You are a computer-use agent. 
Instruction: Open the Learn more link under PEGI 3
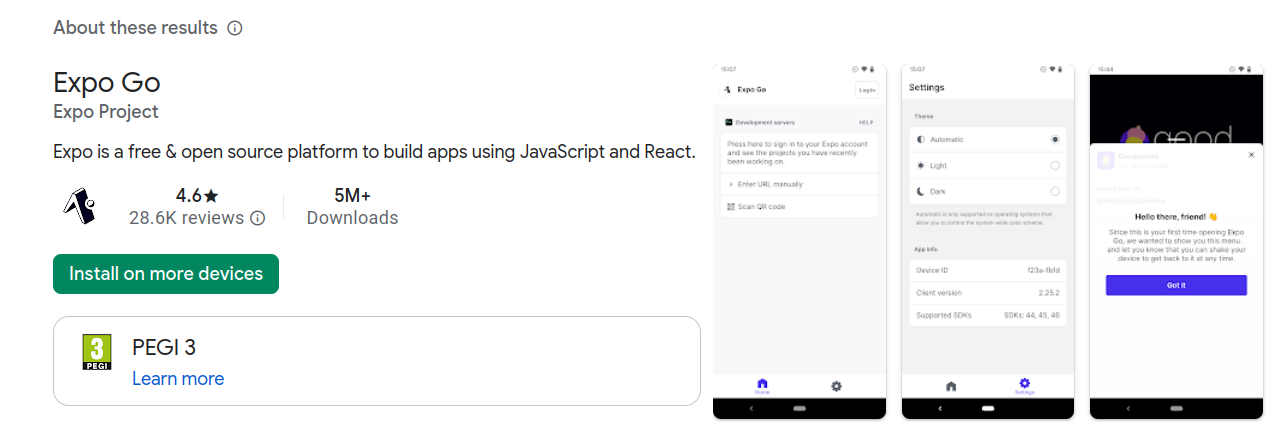(178, 379)
